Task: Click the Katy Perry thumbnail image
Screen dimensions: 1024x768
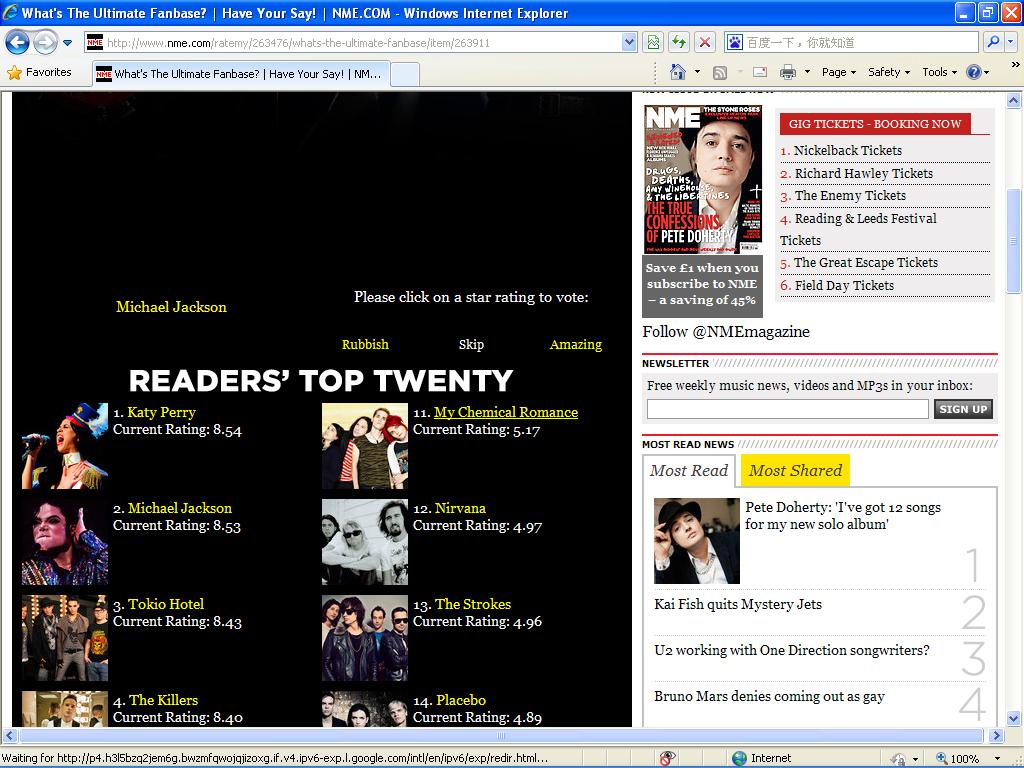Action: pyautogui.click(x=65, y=445)
